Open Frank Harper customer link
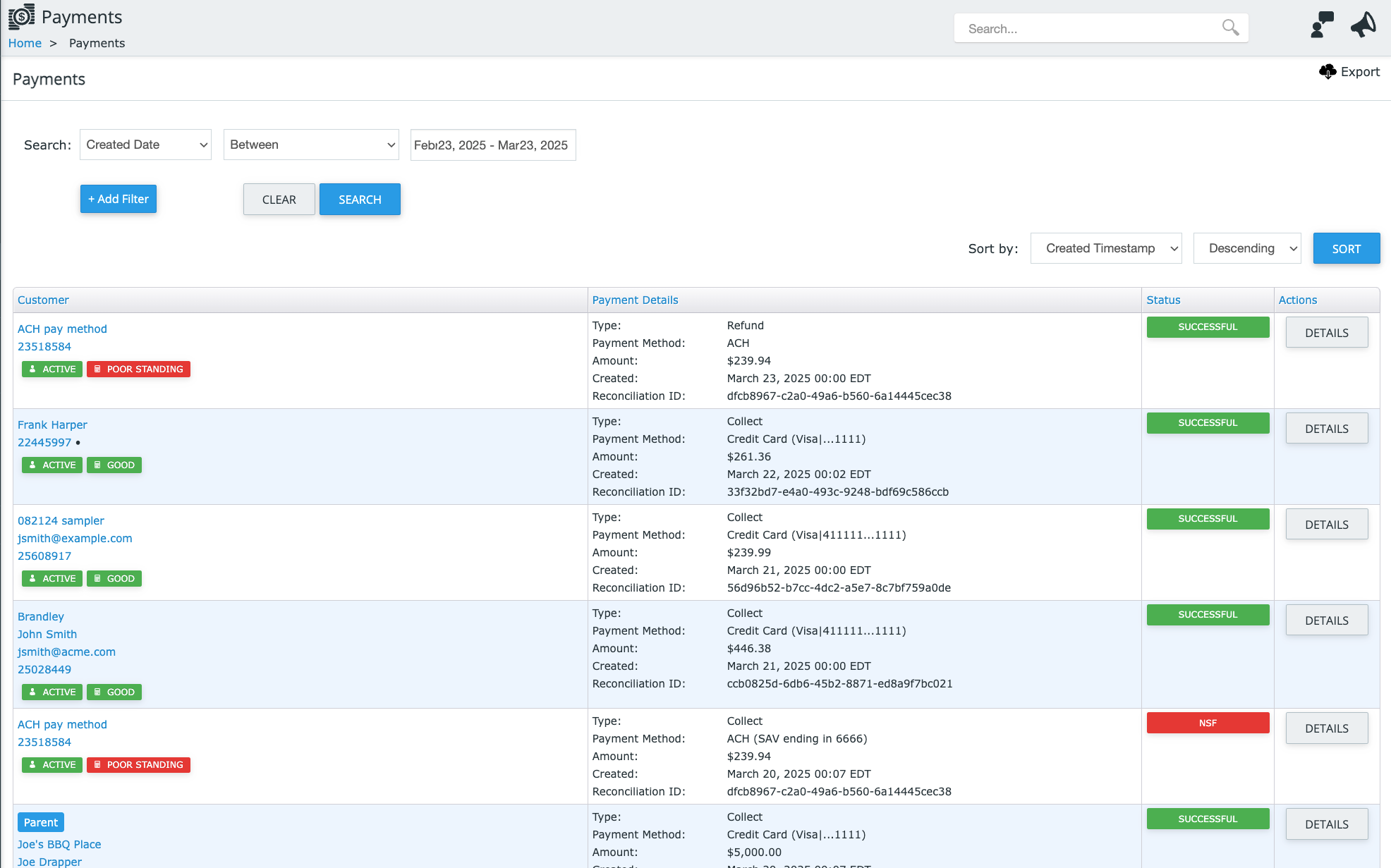 coord(52,424)
